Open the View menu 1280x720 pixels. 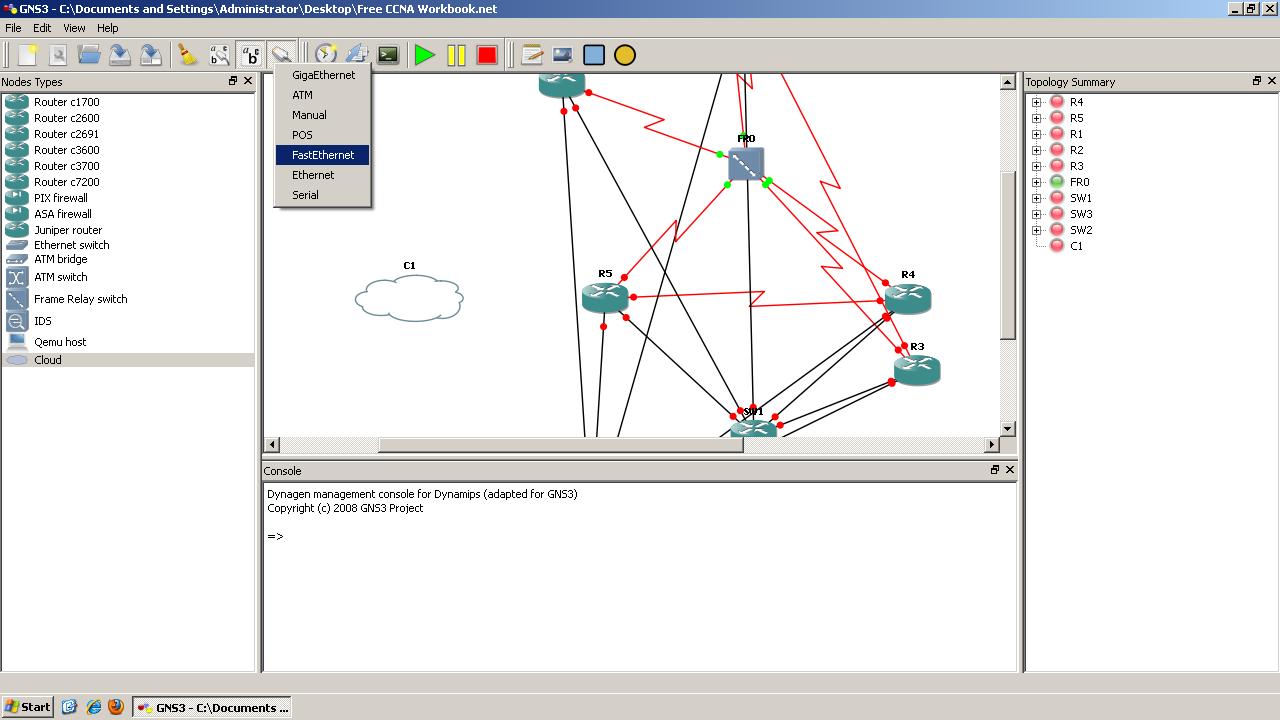tap(74, 28)
